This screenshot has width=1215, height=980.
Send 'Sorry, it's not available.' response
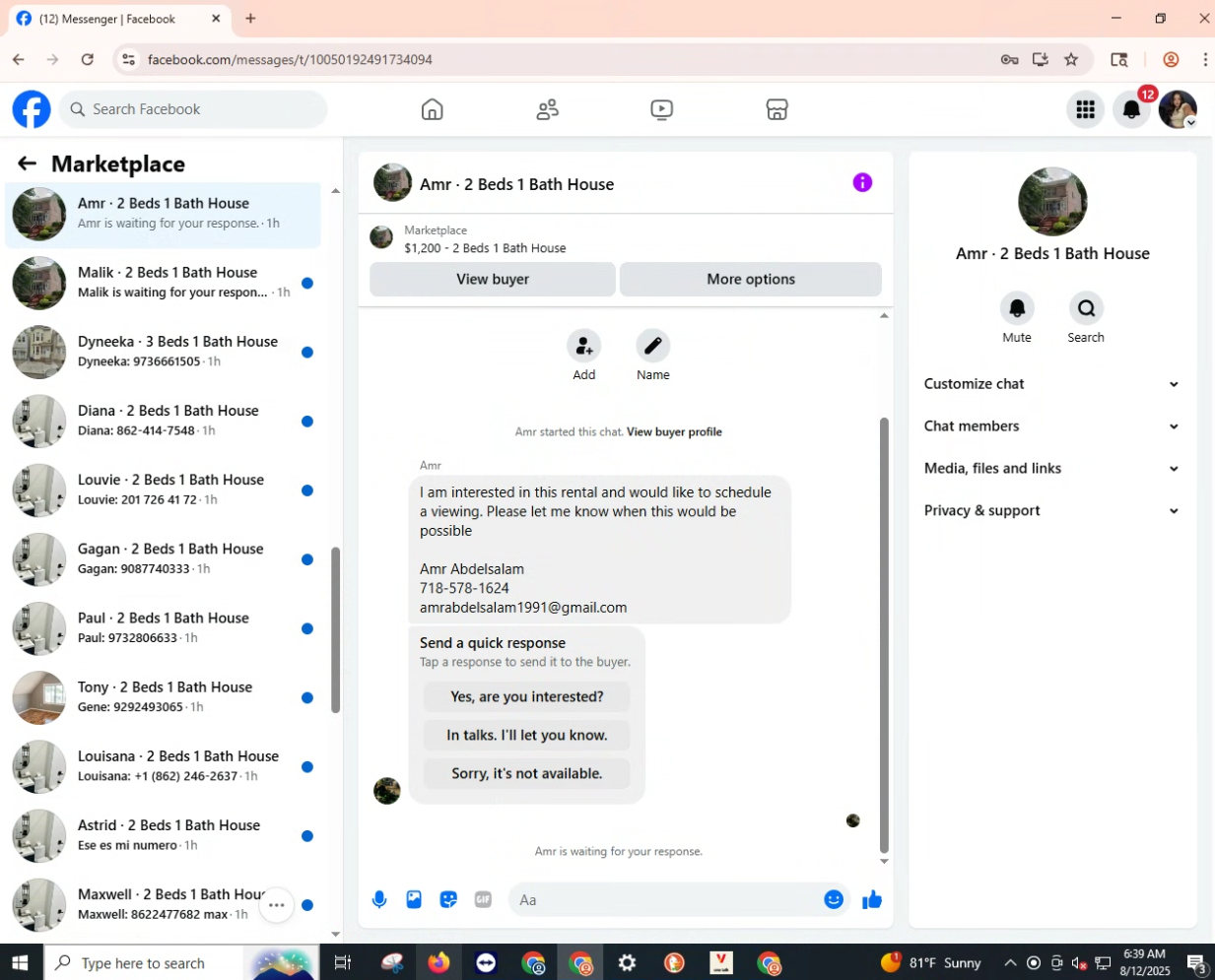(x=527, y=773)
